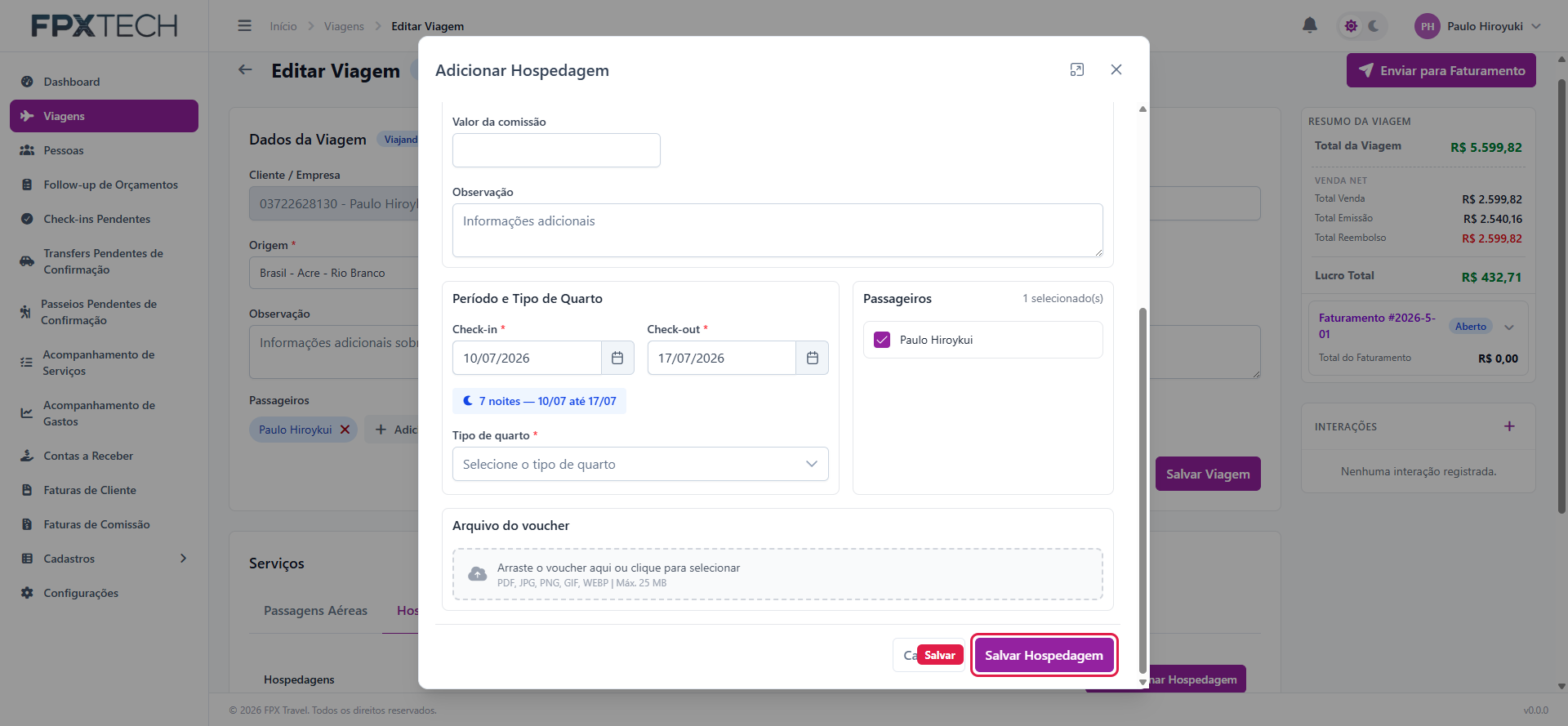Open Contas a Receber in the sidebar
This screenshot has width=1568, height=726.
(88, 456)
